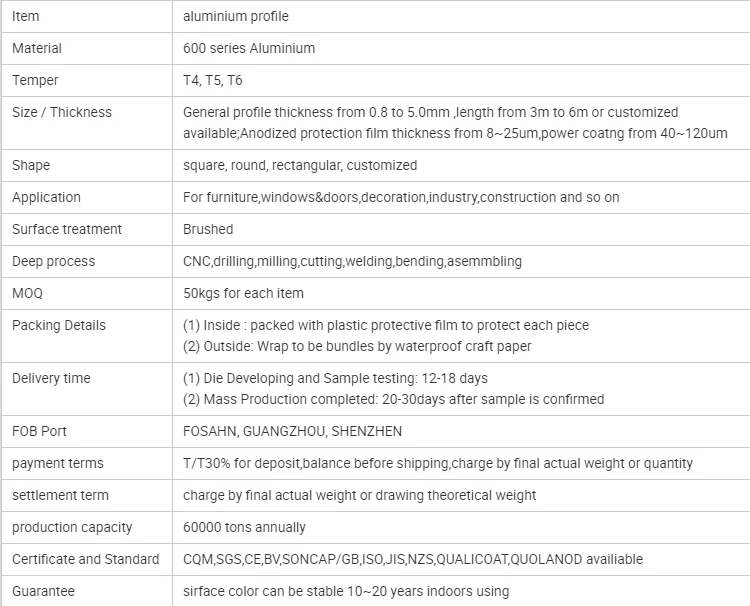Click the 'Brushed' surface treatment value
The width and height of the screenshot is (750, 606).
[x=208, y=229]
